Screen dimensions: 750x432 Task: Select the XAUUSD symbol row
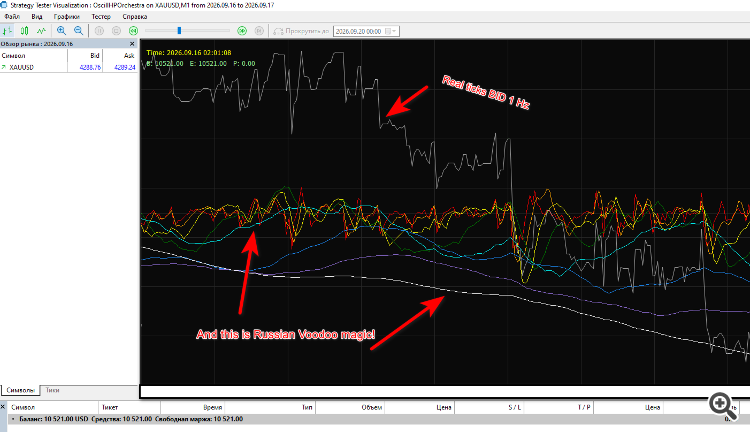pos(69,67)
